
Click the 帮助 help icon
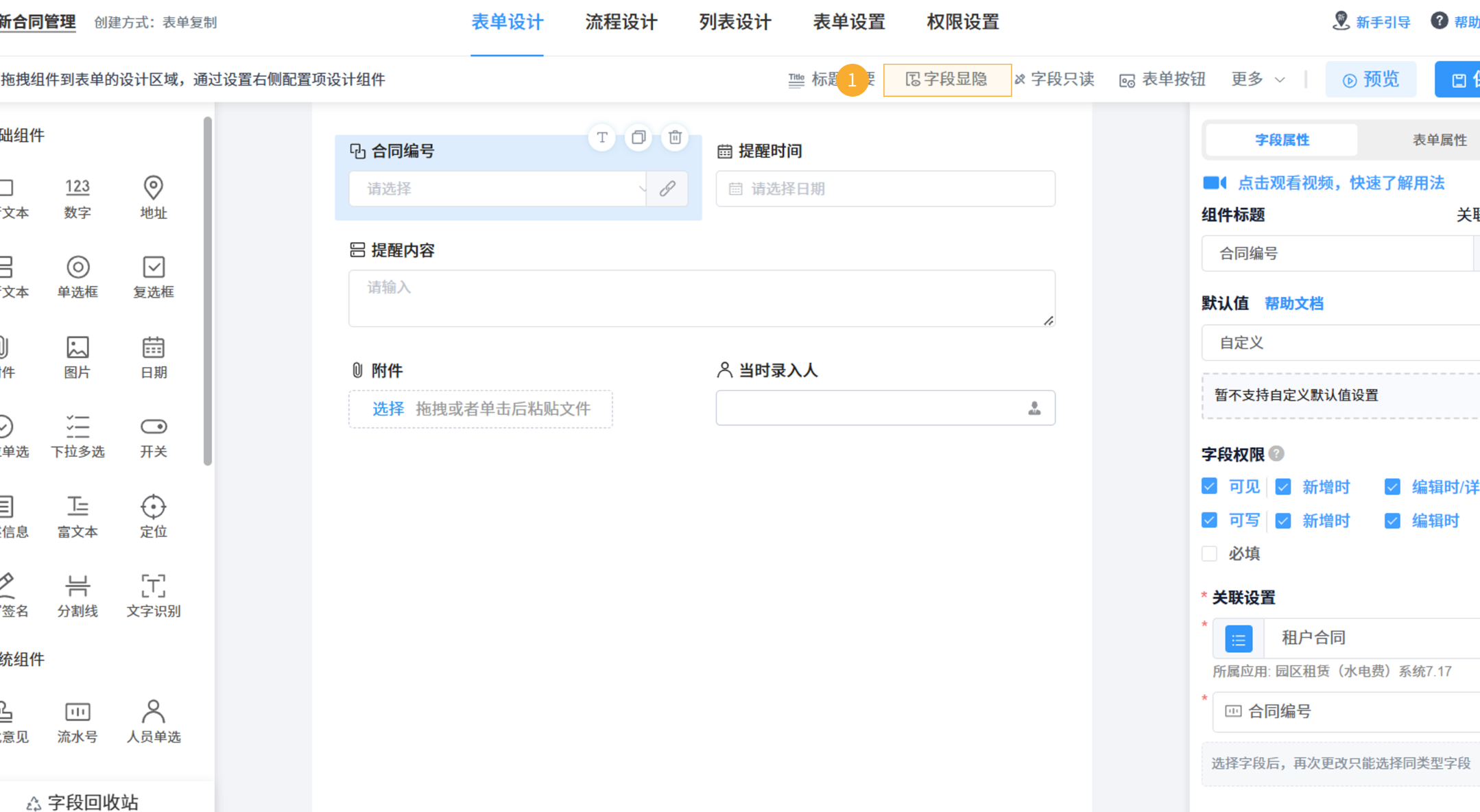click(1440, 21)
